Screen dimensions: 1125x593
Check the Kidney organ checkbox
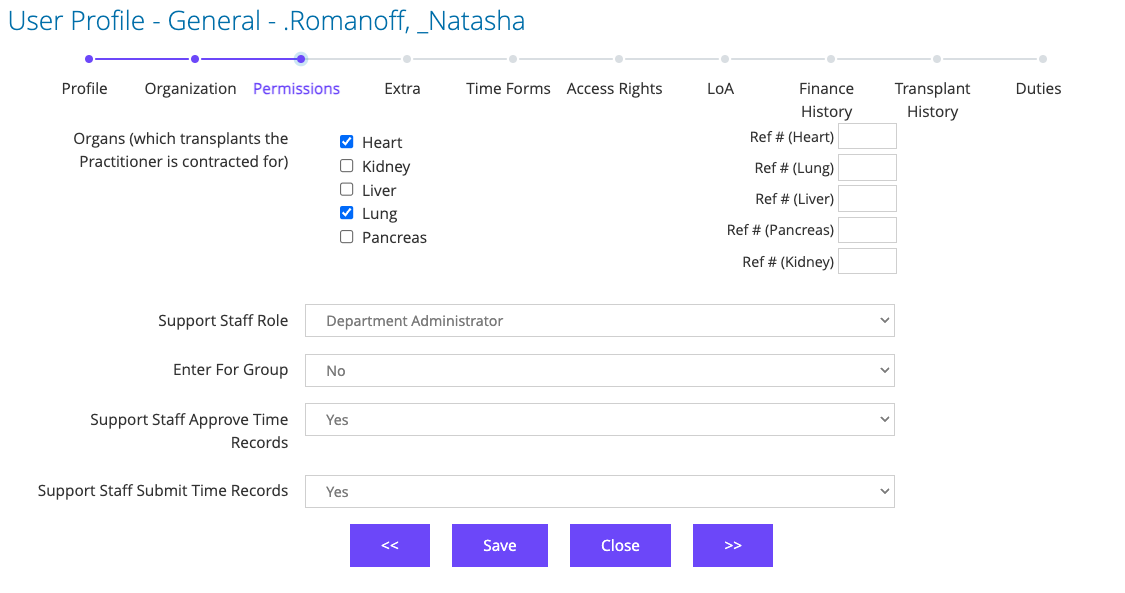[x=347, y=166]
